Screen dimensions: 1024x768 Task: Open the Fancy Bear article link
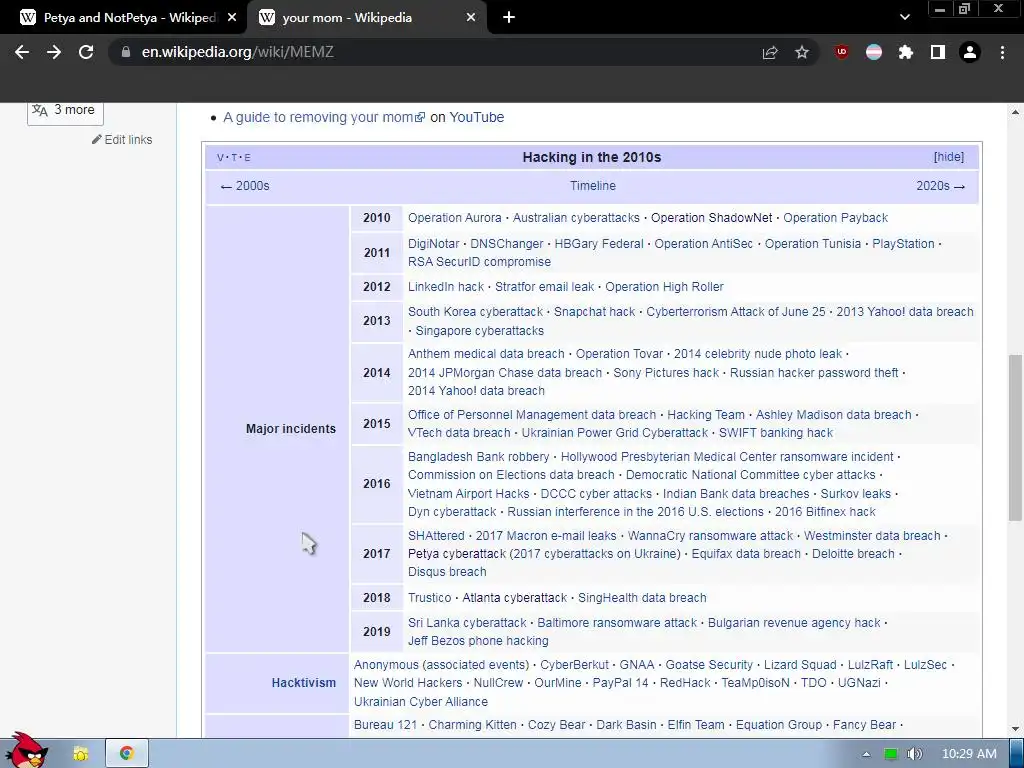[864, 725]
